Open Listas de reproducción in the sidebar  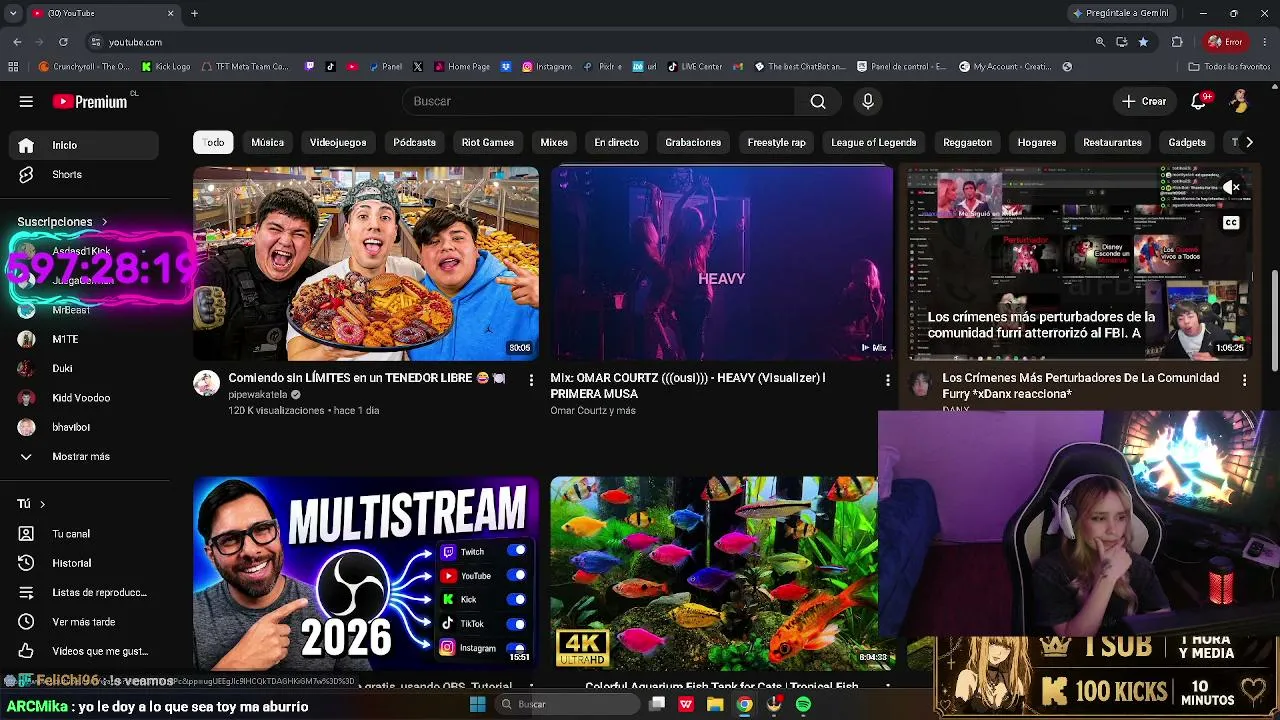point(84,592)
